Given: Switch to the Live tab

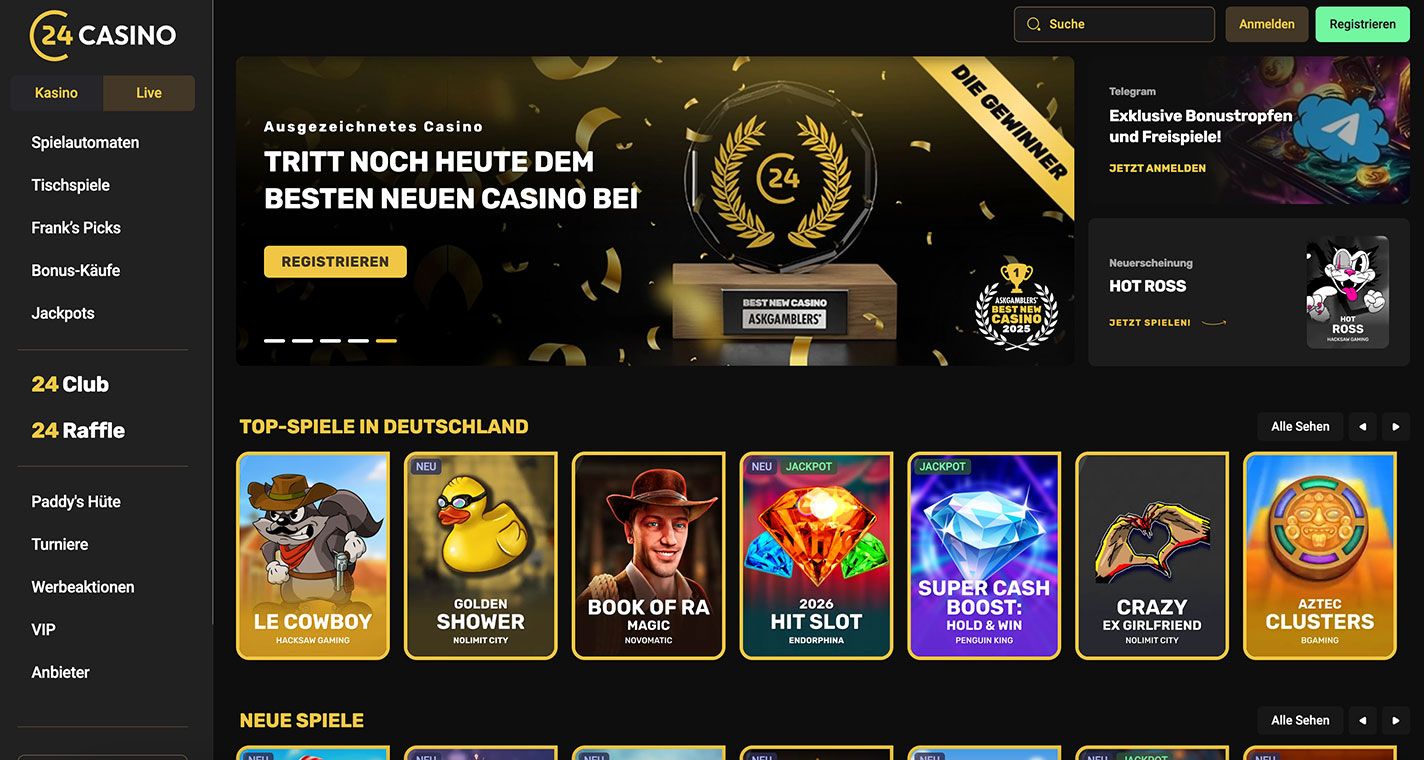Looking at the screenshot, I should [x=149, y=93].
